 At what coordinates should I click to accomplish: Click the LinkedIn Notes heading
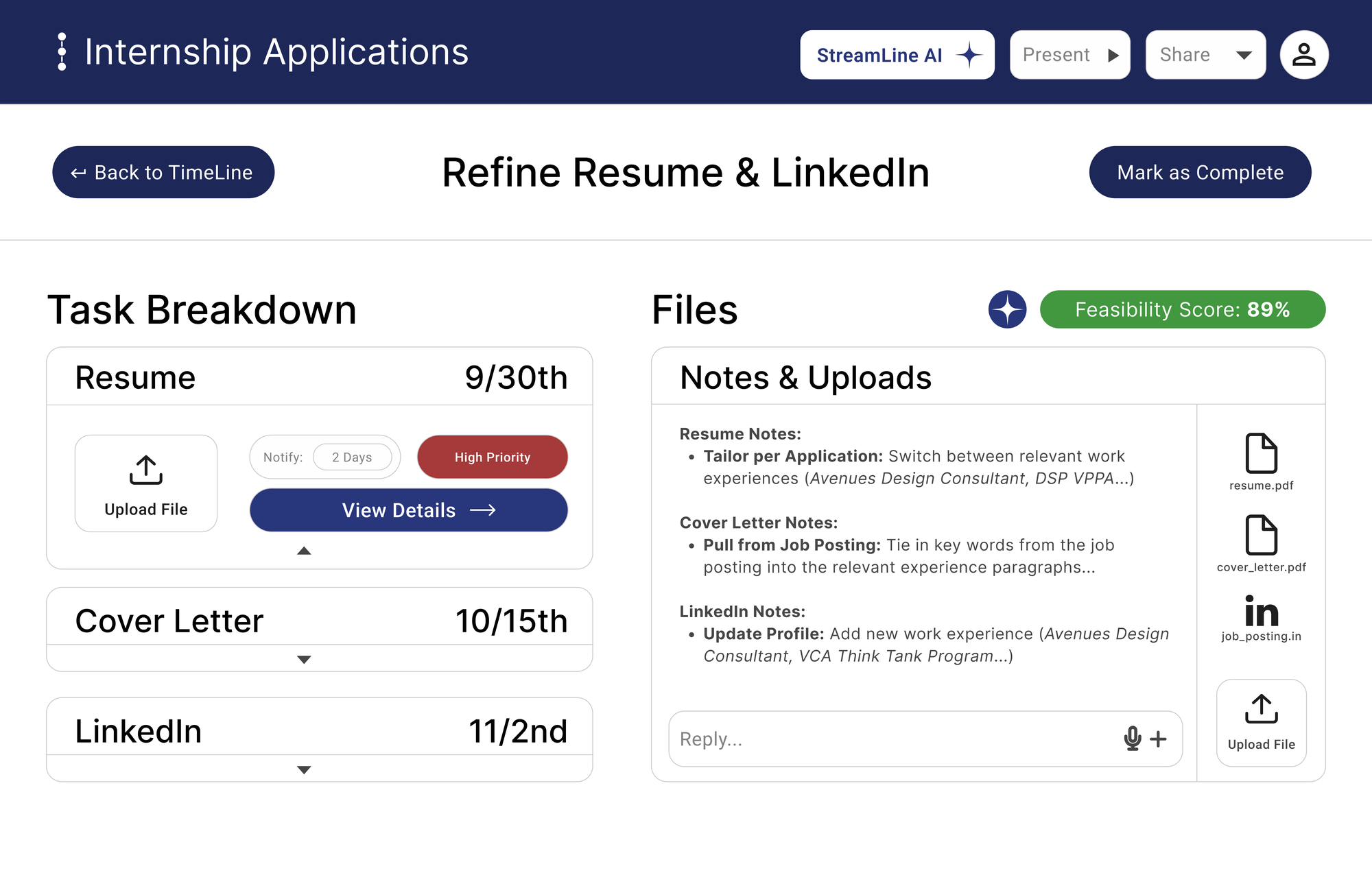click(x=742, y=612)
